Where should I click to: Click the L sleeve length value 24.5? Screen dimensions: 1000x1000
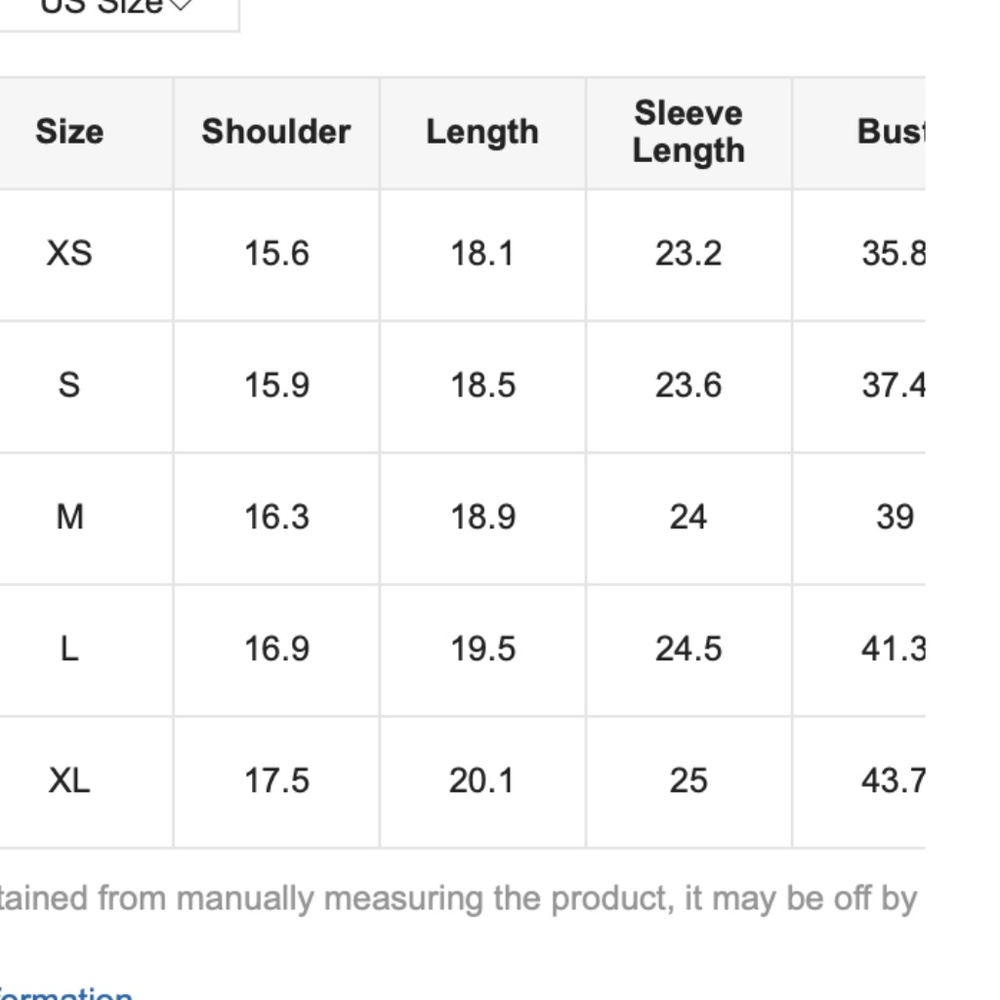[688, 649]
